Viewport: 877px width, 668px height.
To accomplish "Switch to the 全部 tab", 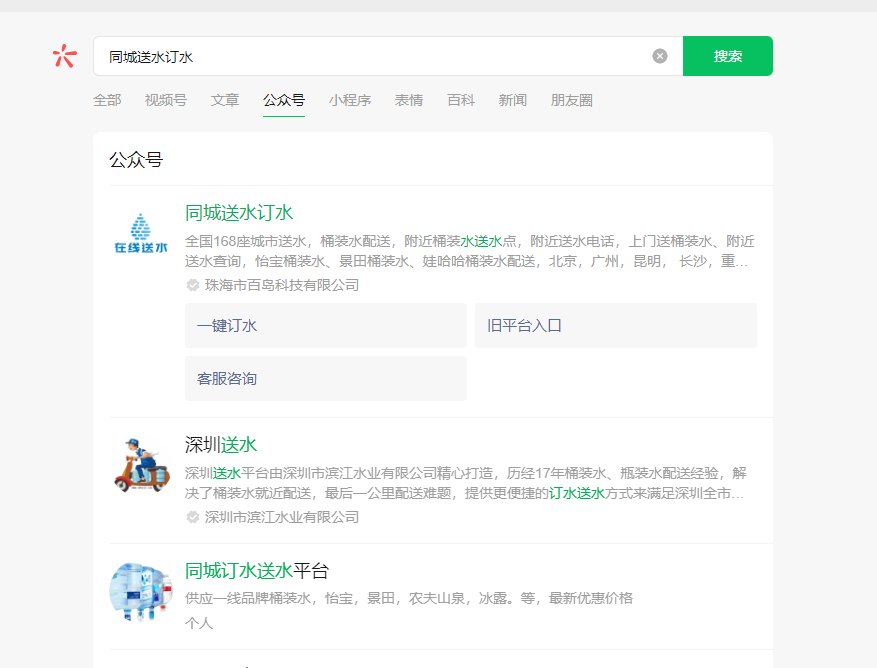I will click(x=107, y=100).
